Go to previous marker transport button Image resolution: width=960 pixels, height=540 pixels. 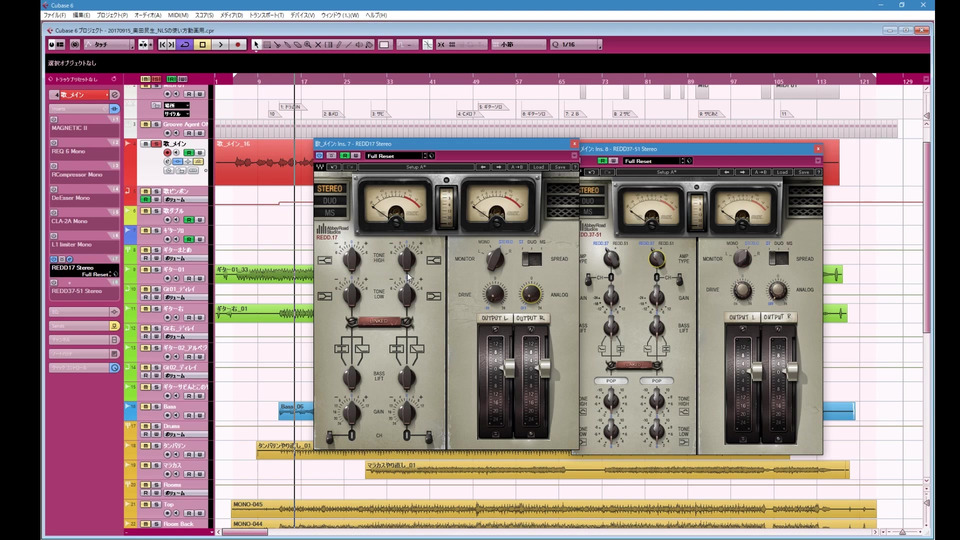click(162, 45)
